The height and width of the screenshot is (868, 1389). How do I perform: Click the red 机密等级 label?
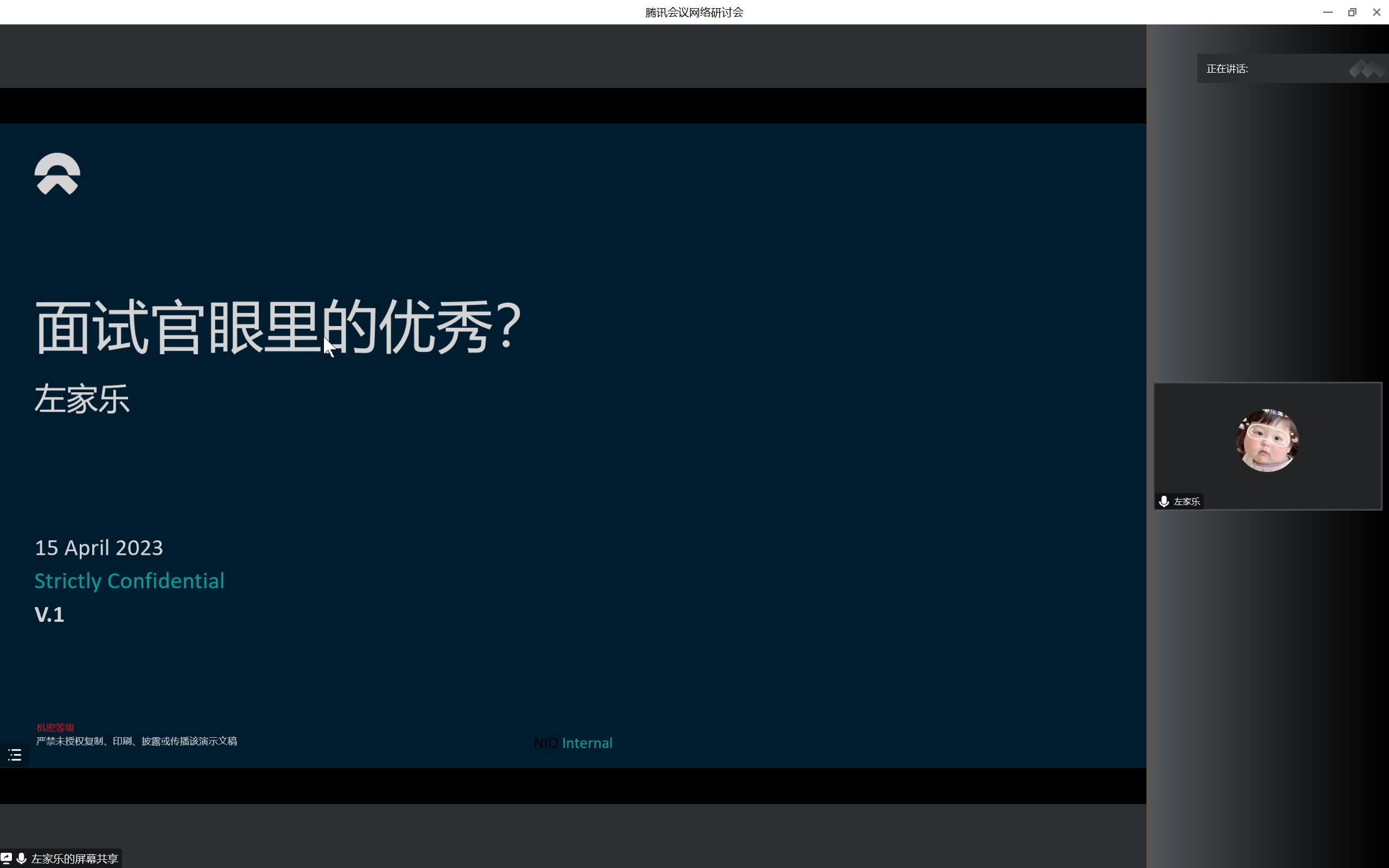(x=56, y=727)
